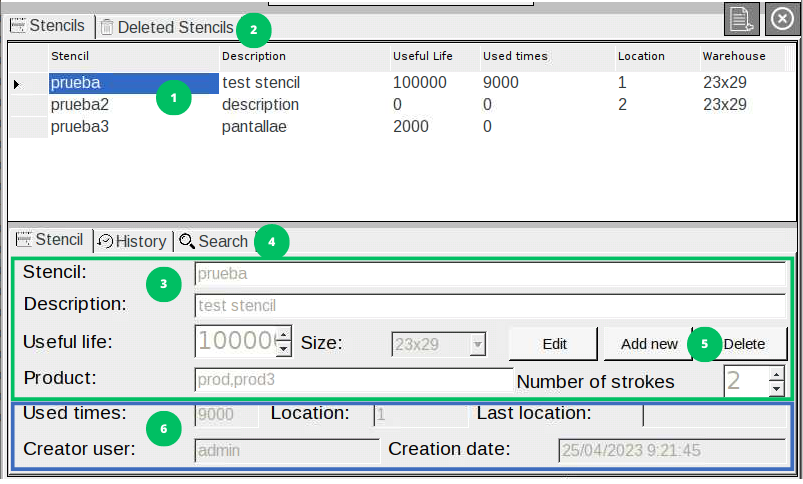The width and height of the screenshot is (803, 484).
Task: Click the Product input field
Action: 352,380
